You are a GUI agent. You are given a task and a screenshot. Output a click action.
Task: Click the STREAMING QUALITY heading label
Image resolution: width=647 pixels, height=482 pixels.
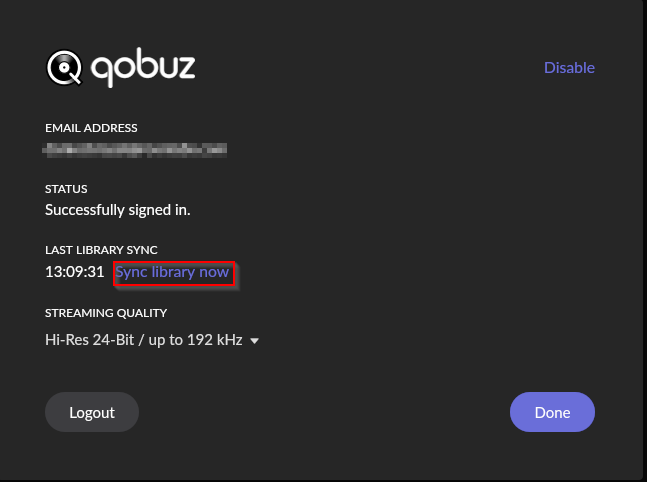pos(106,313)
